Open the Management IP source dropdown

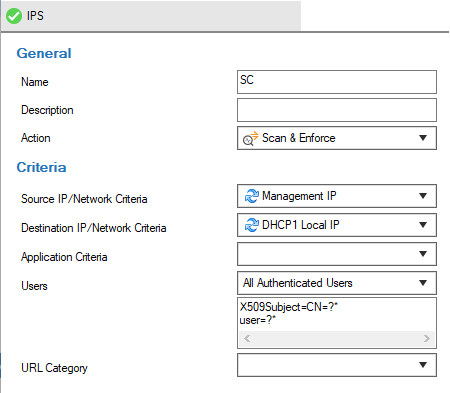(337, 196)
